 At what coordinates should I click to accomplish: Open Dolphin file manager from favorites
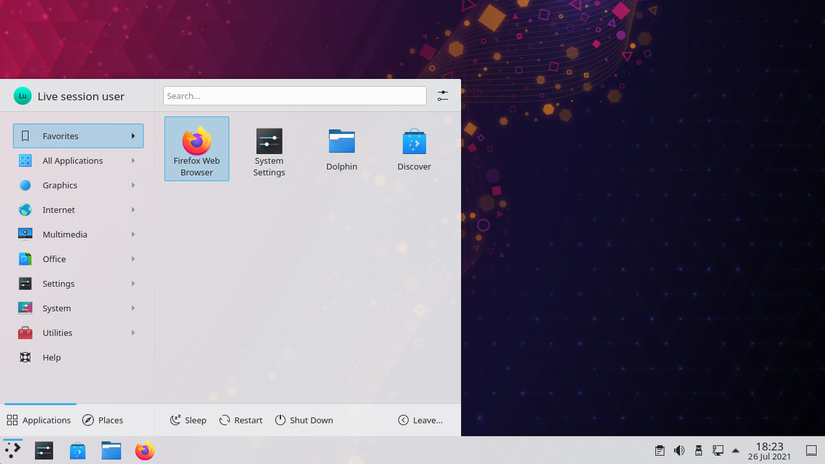pos(341,150)
